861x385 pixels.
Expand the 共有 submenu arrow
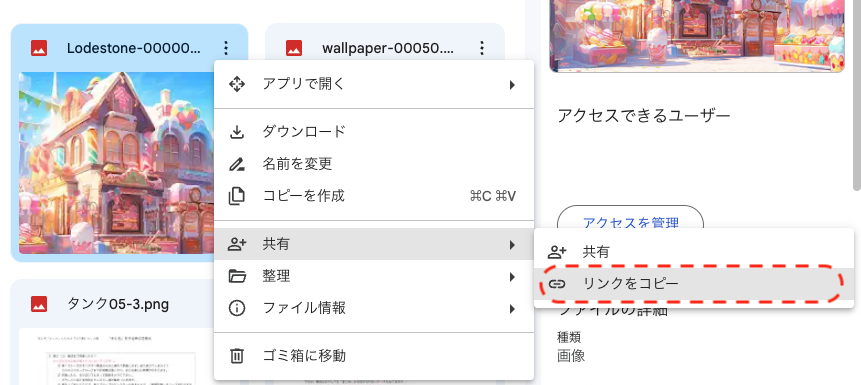512,244
